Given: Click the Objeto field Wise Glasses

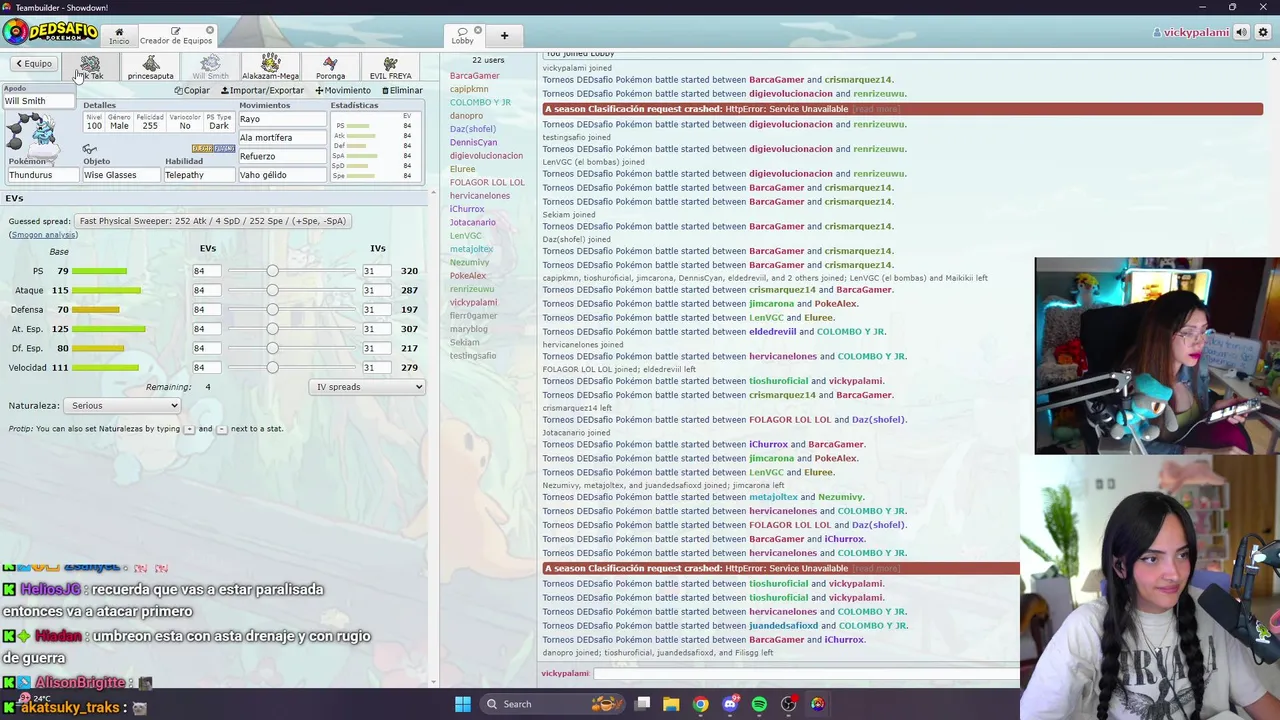Looking at the screenshot, I should pyautogui.click(x=121, y=175).
